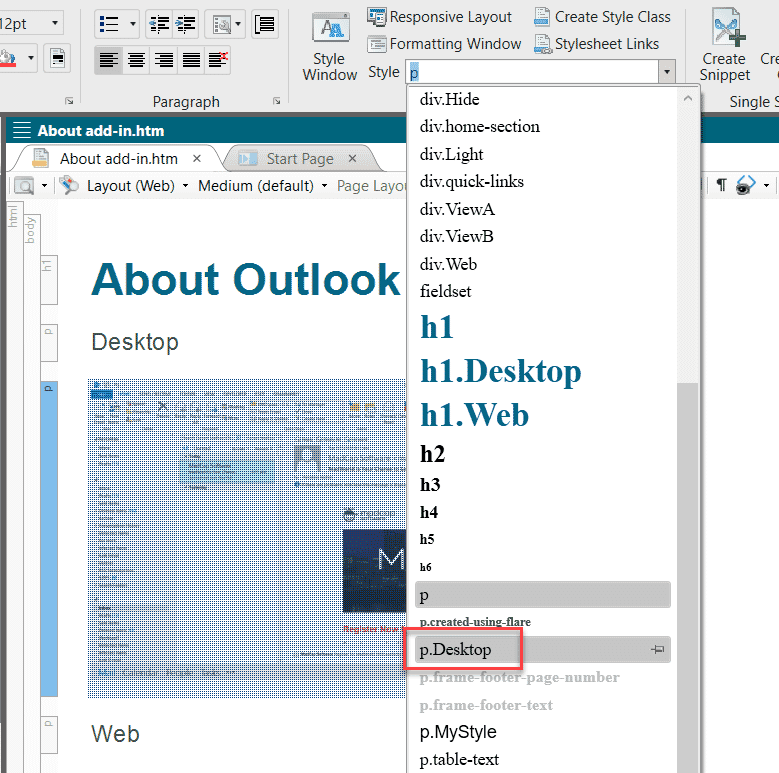
Task: Select h2 style
Action: pyautogui.click(x=543, y=454)
